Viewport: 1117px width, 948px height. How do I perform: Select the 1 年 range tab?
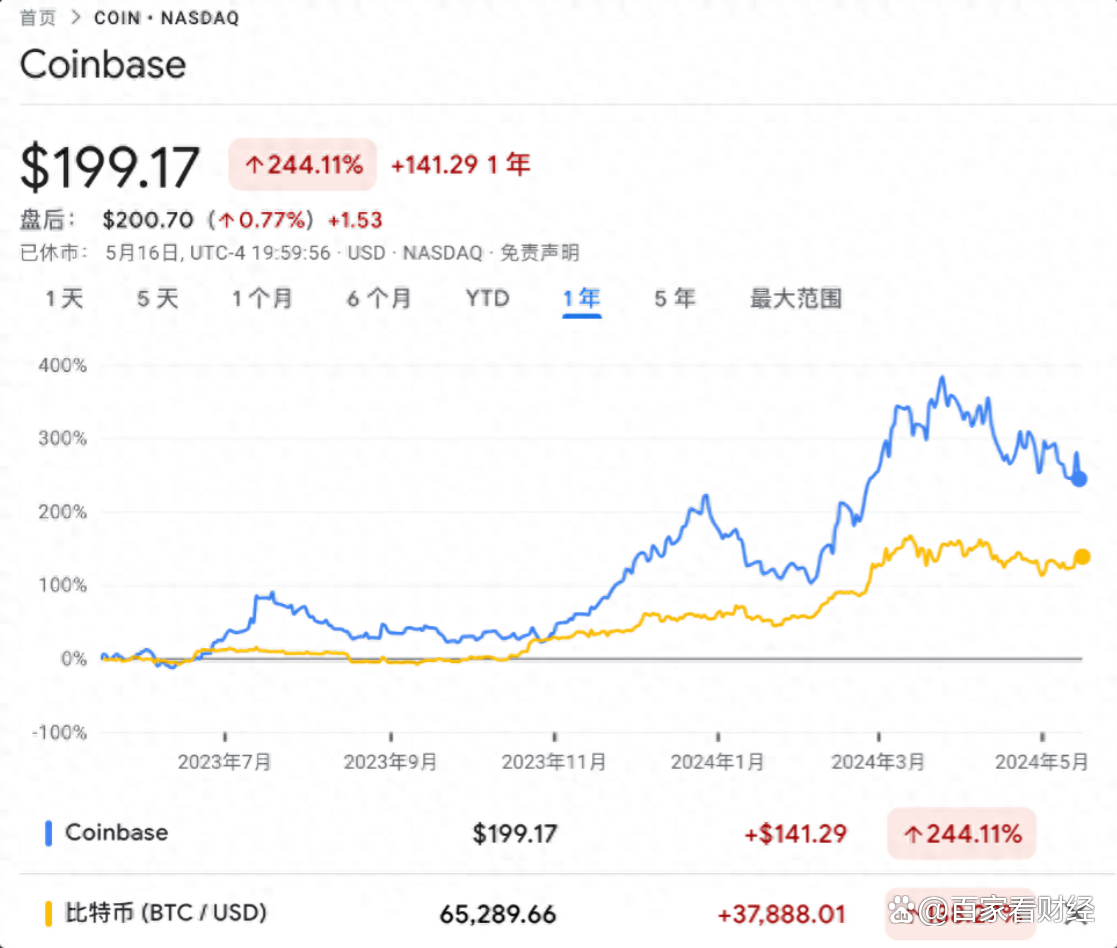[x=581, y=298]
